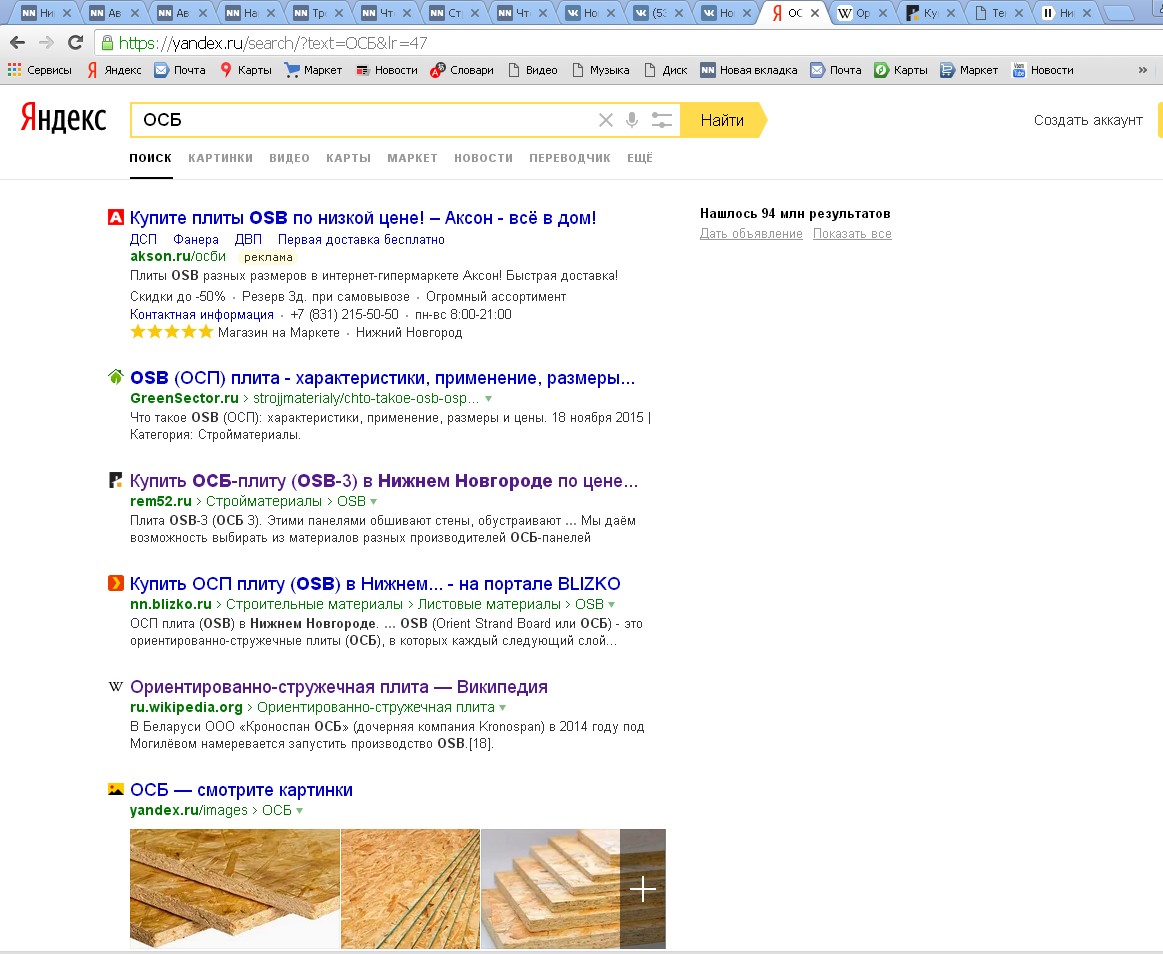Viewport: 1163px width, 954px height.
Task: Click the Wikipedia W favicon beside result
Action: 116,686
